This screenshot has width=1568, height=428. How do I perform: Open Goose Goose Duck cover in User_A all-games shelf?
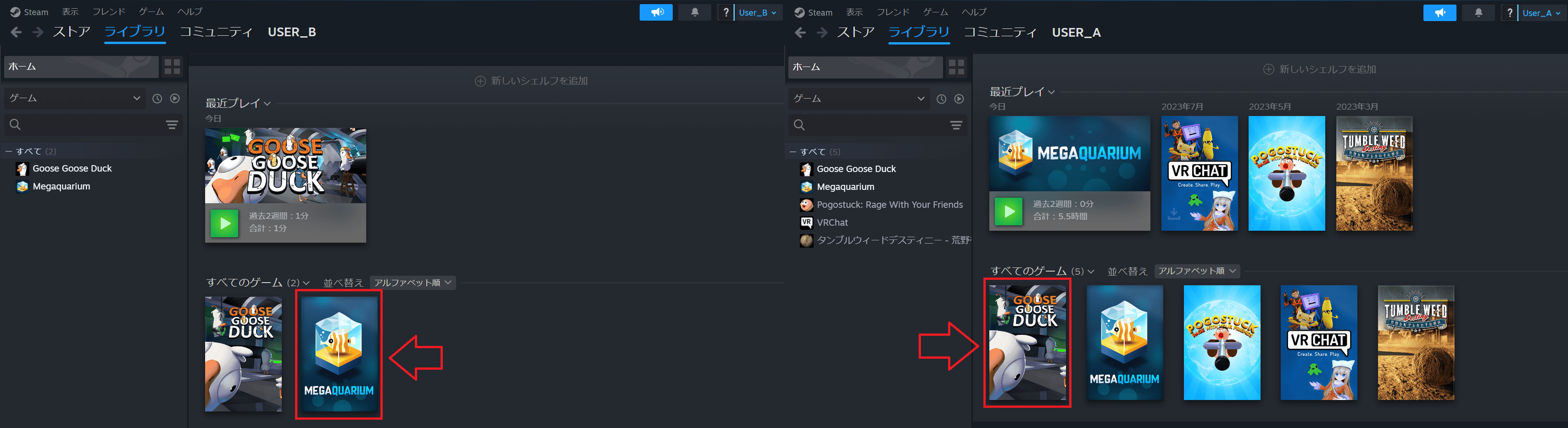pos(1027,343)
